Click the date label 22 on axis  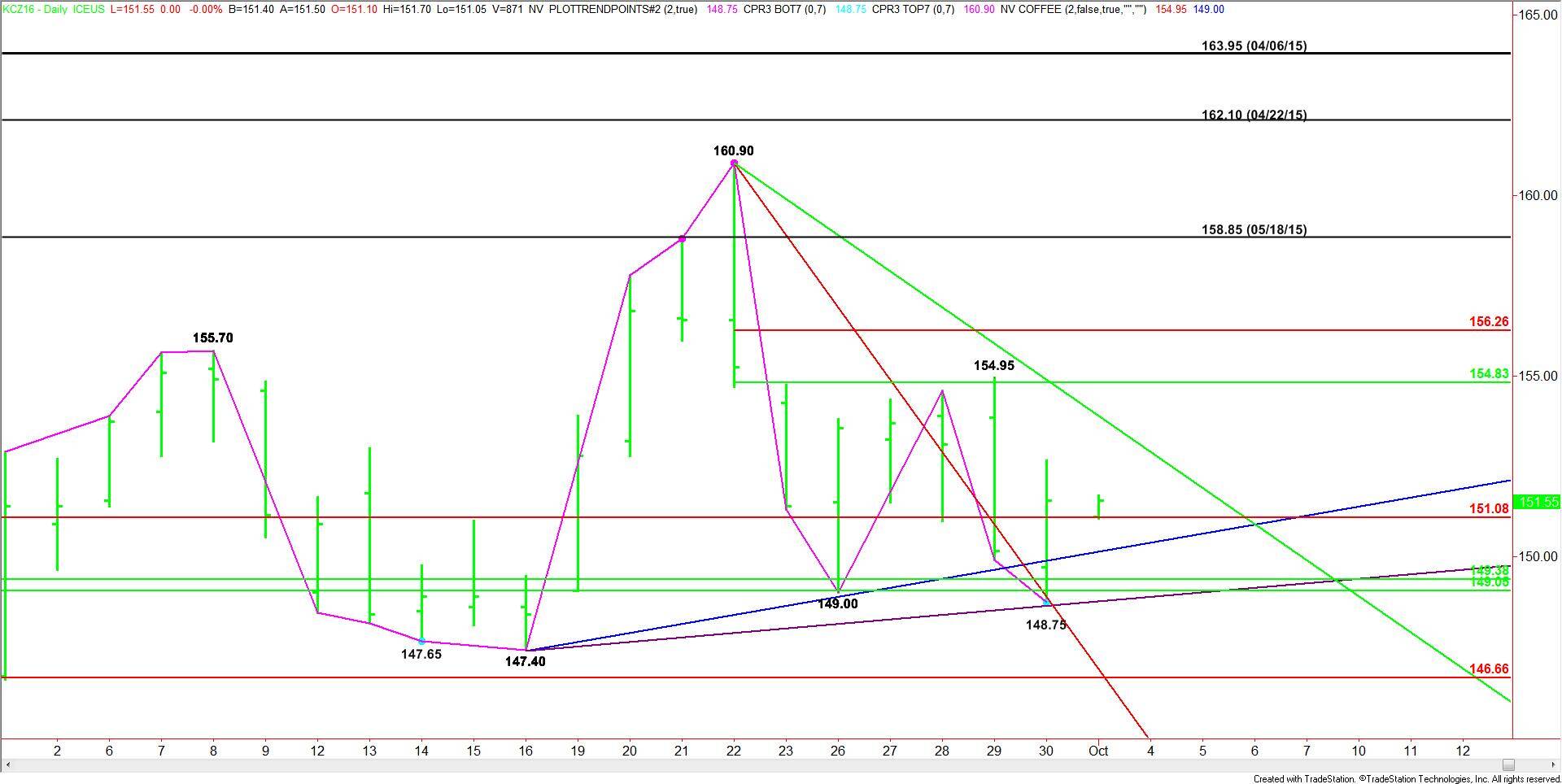[x=734, y=751]
